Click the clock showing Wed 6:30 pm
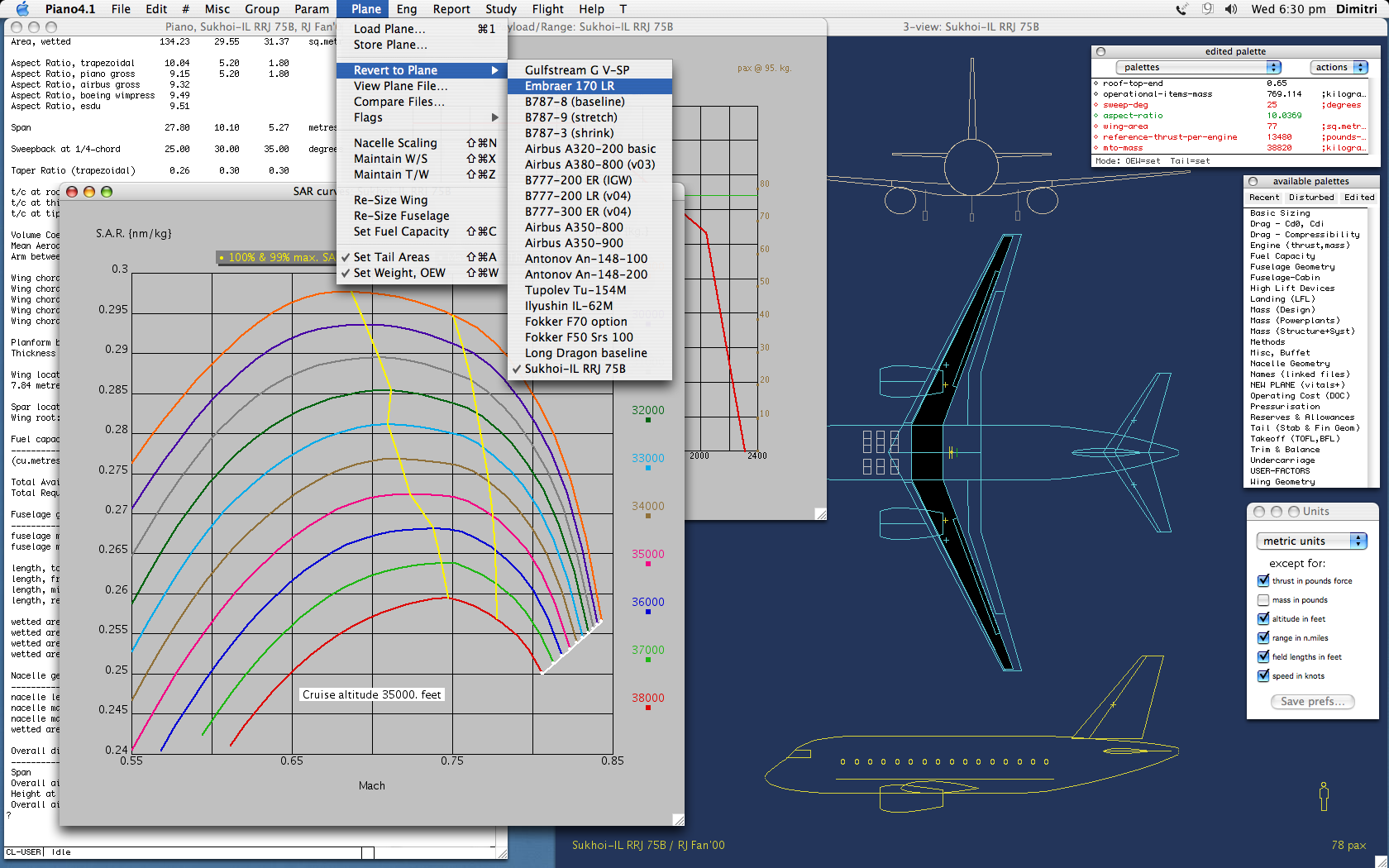This screenshot has width=1389, height=868. [1288, 9]
